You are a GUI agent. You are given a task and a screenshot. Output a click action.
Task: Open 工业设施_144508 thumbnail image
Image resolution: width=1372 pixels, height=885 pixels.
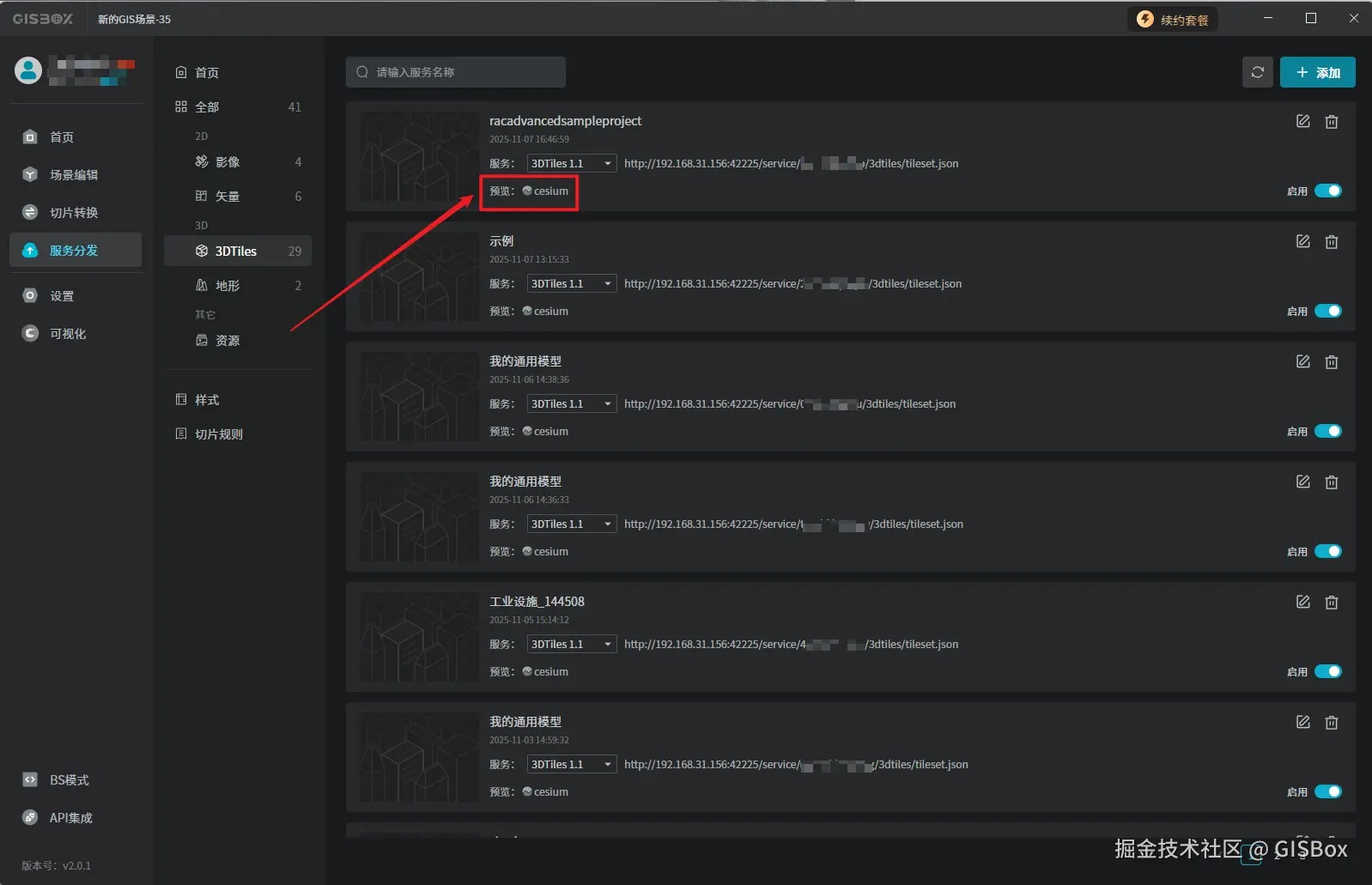tap(419, 637)
